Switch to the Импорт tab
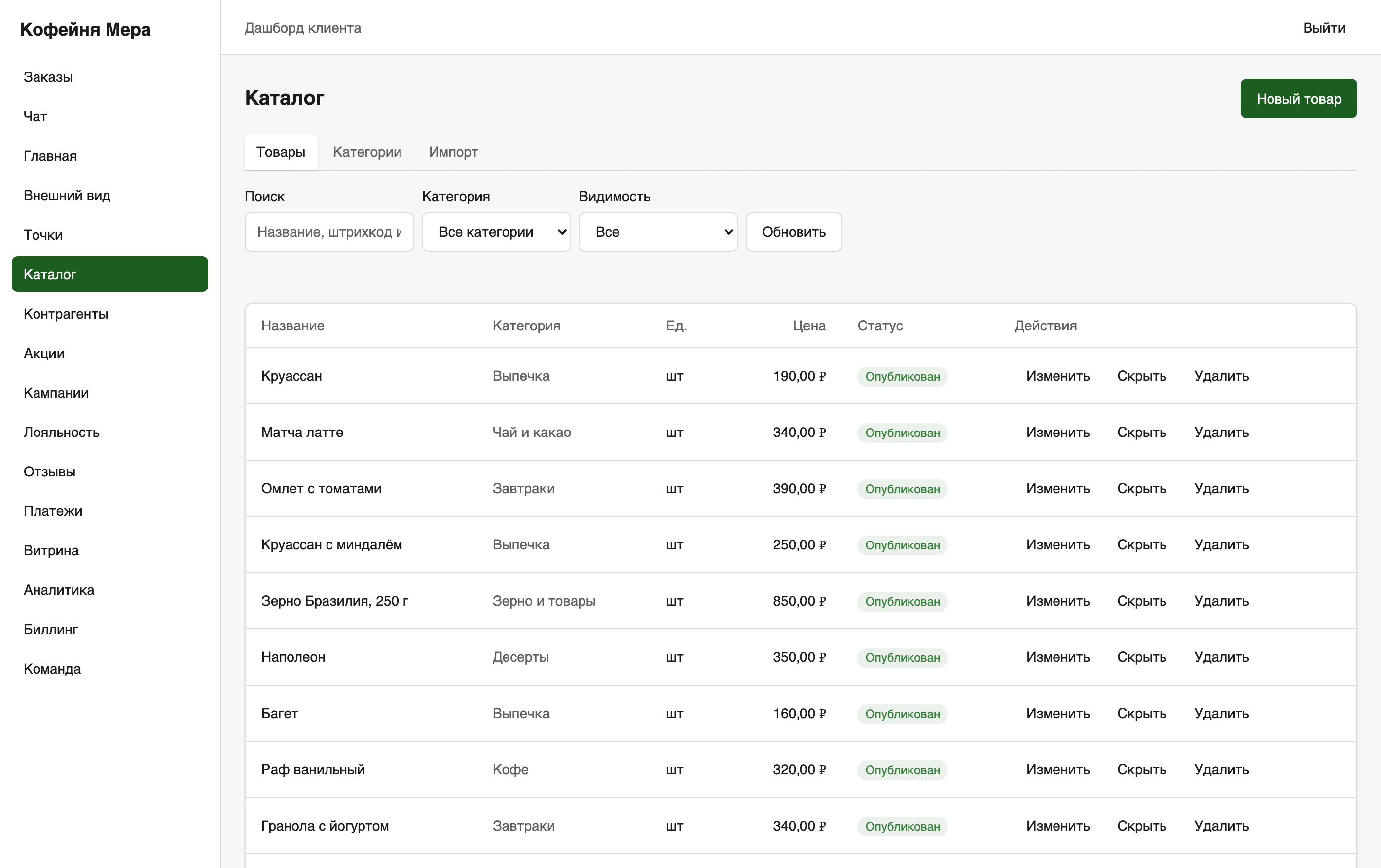 [453, 152]
